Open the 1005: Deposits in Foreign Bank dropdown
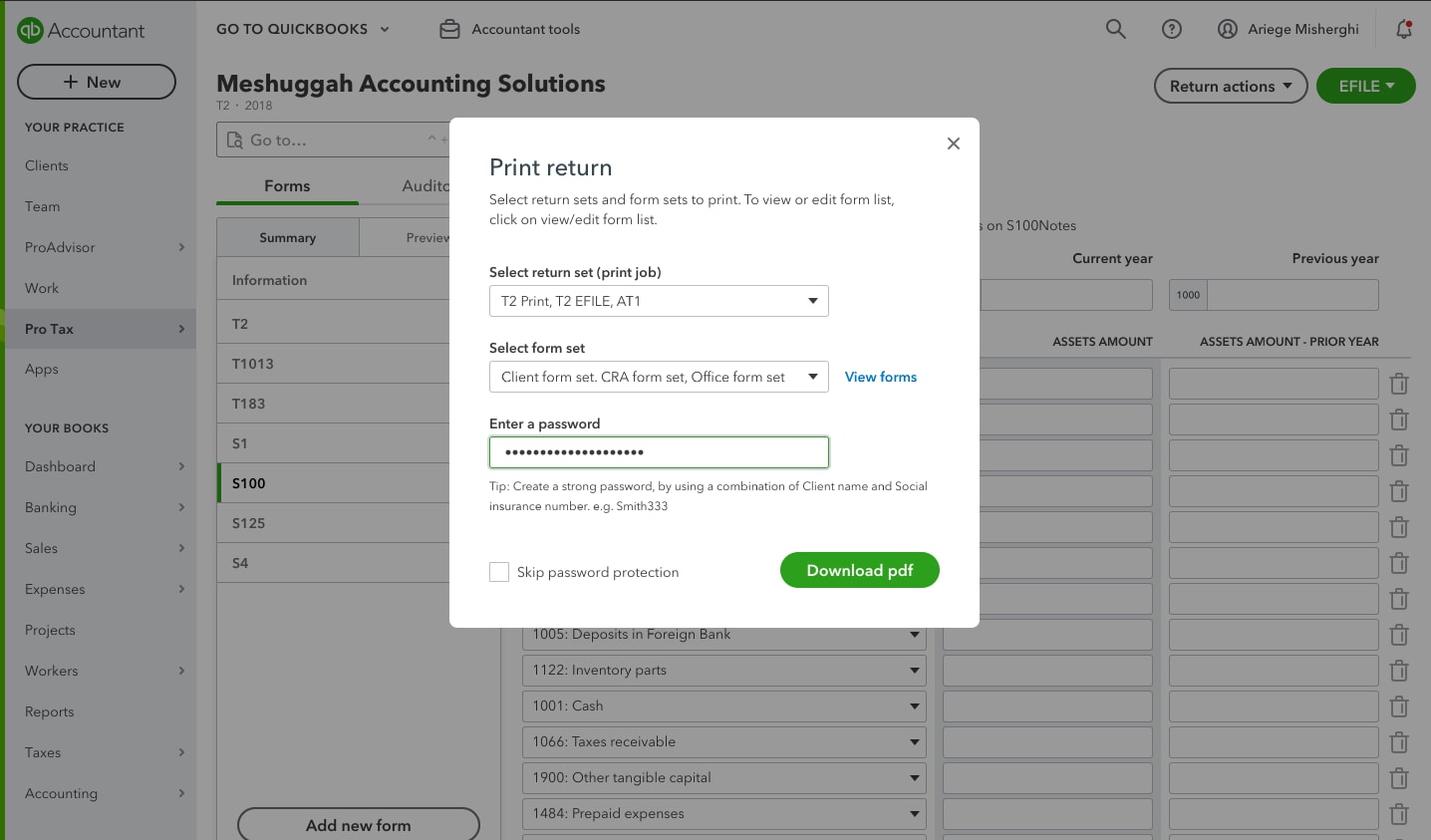The image size is (1431, 840). [724, 634]
